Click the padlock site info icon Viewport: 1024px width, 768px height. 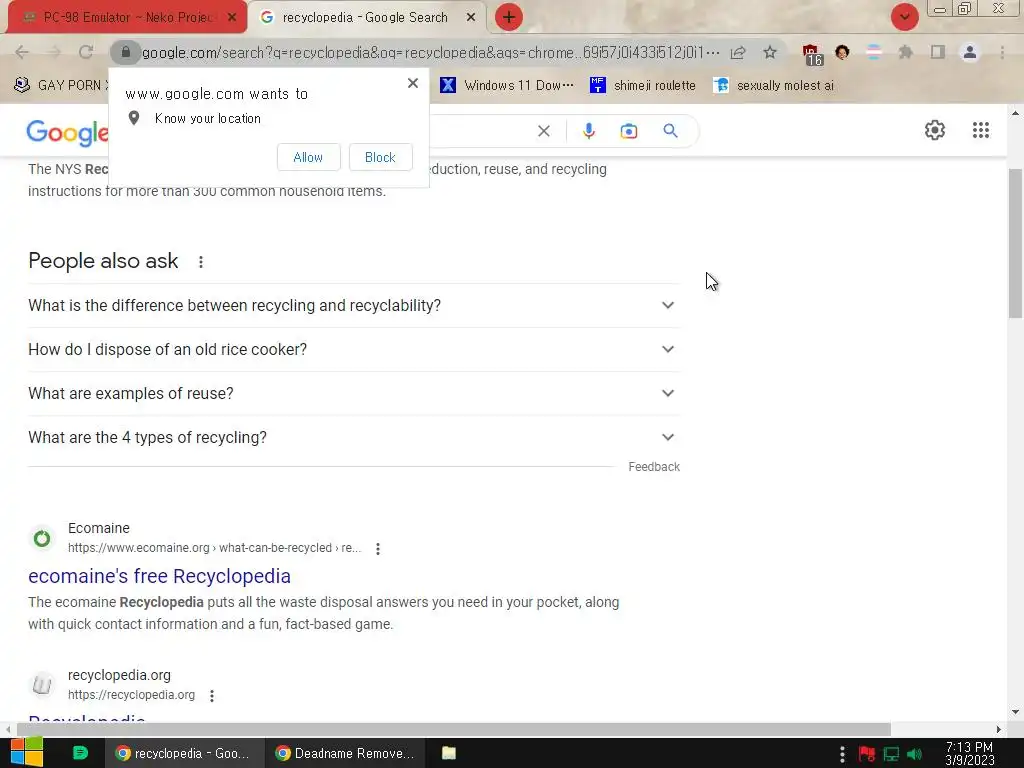point(126,52)
